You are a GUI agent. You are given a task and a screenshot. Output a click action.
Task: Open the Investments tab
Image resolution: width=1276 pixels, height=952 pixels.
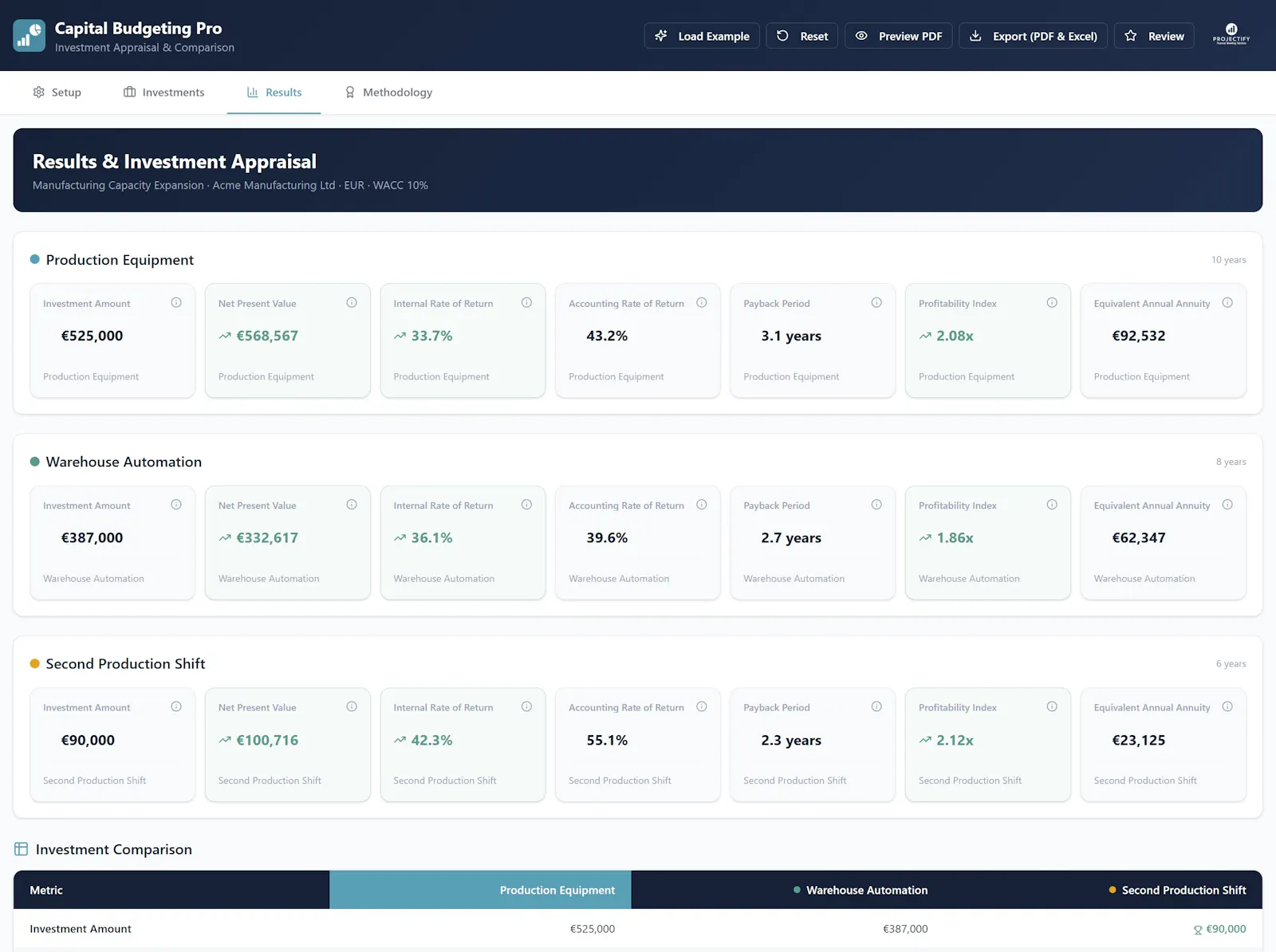pyautogui.click(x=164, y=92)
